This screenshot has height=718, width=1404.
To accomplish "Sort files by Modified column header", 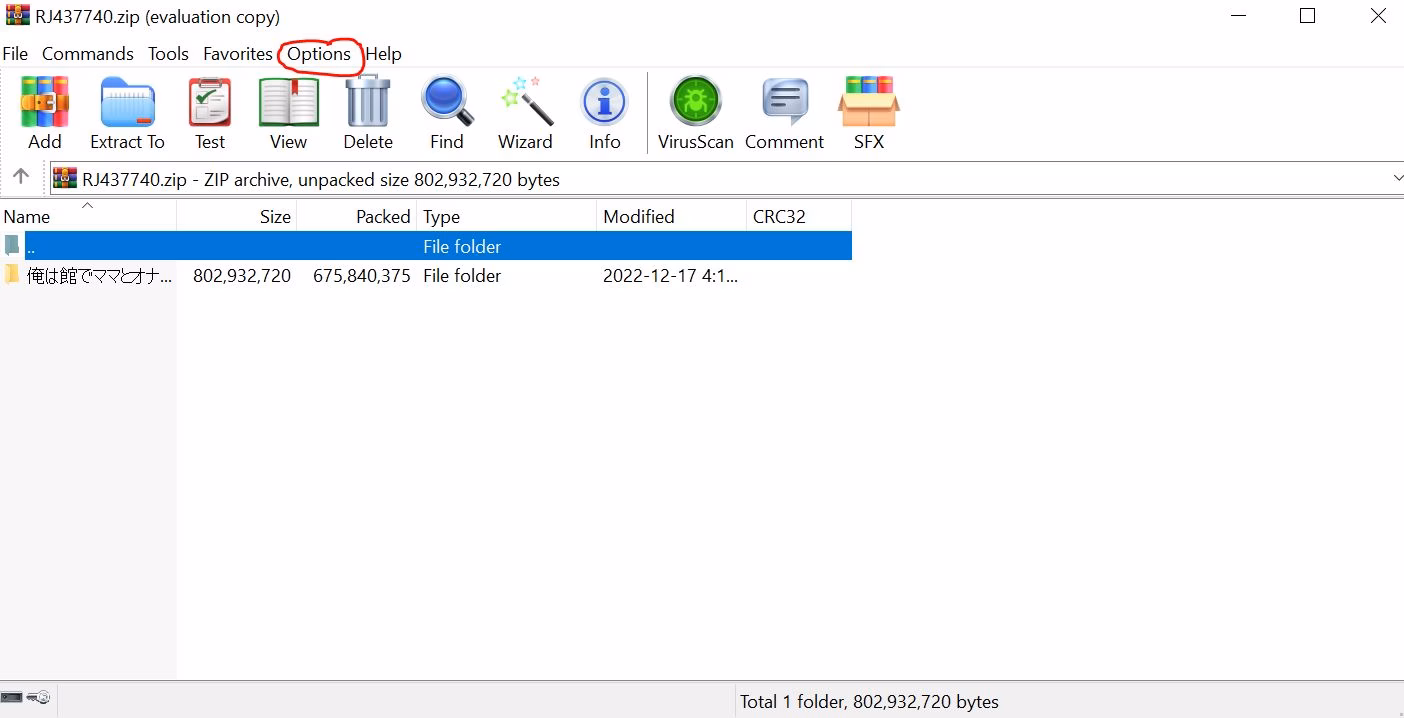I will click(638, 217).
